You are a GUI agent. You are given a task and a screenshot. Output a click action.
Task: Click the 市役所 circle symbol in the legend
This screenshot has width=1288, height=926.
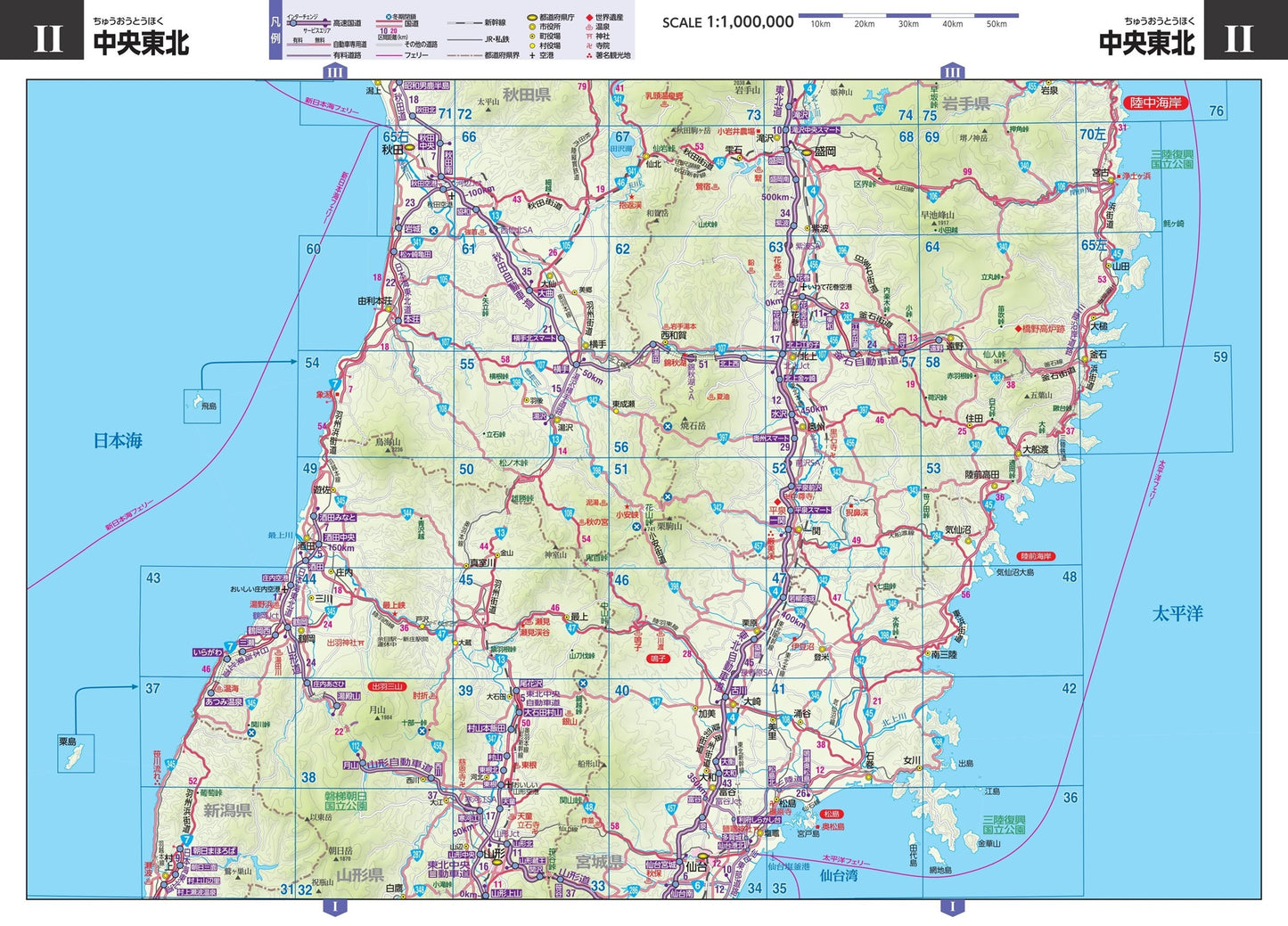[x=531, y=27]
